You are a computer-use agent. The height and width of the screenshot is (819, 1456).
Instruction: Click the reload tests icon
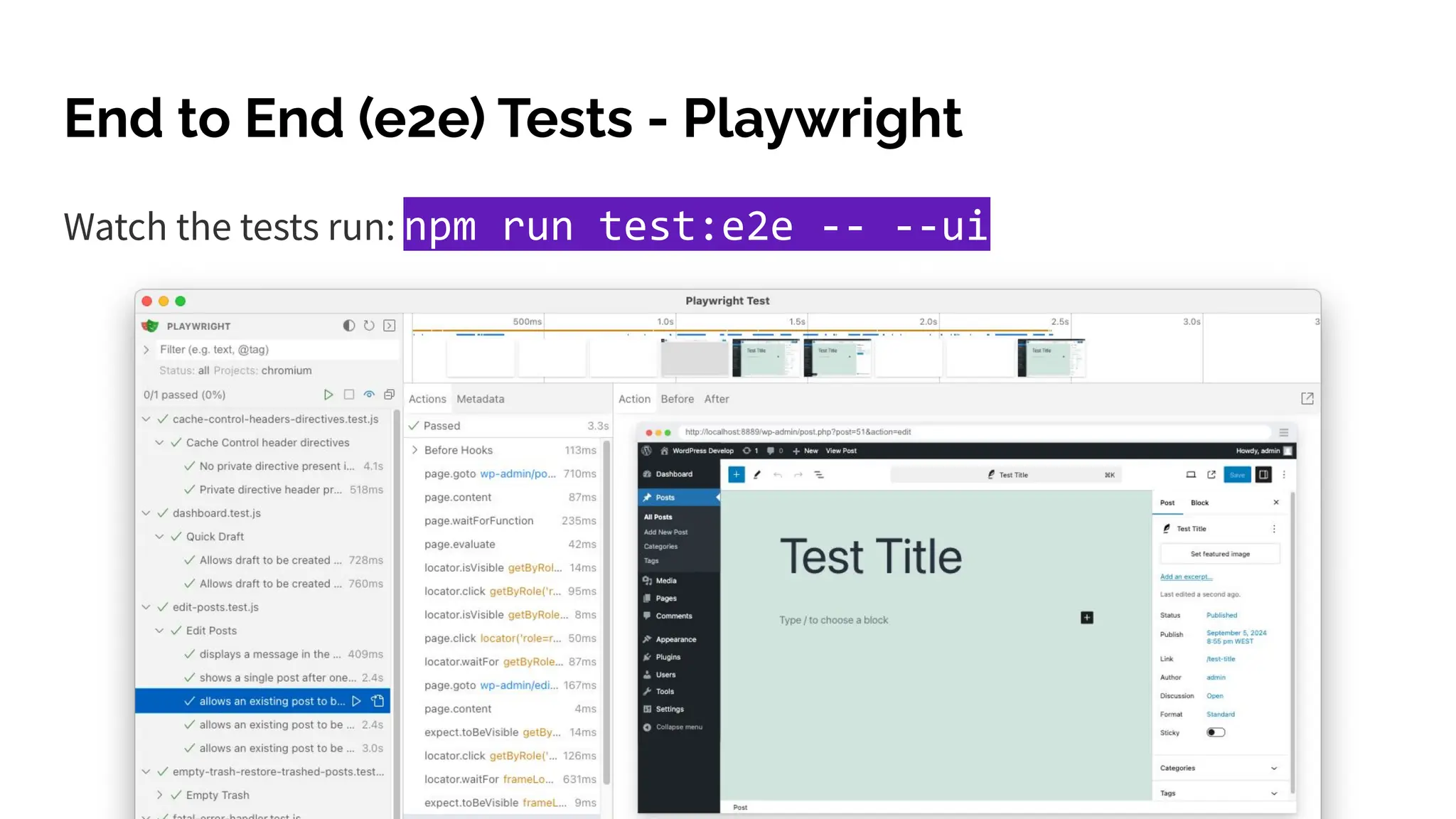(369, 326)
